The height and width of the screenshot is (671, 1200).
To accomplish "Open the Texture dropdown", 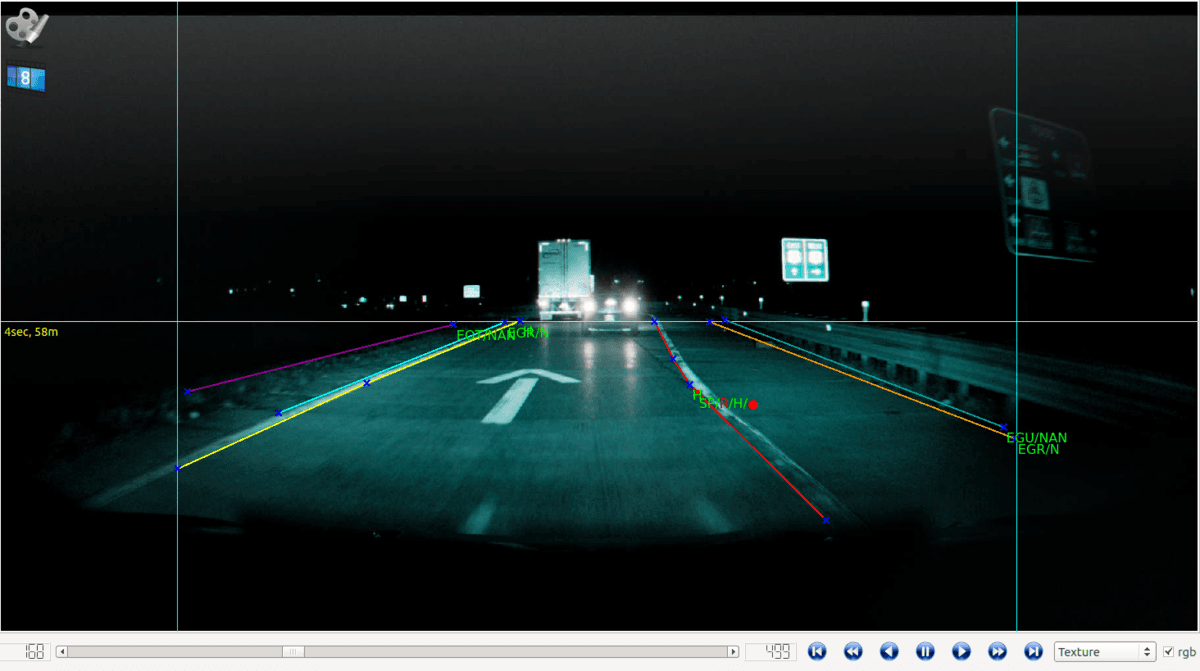I will (1105, 652).
